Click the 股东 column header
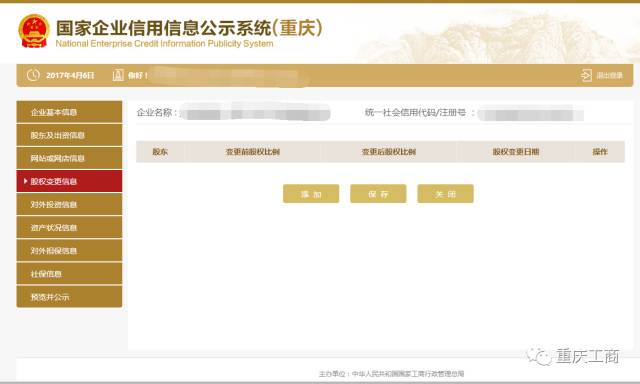Screen dimensions: 640x384 tap(160, 152)
